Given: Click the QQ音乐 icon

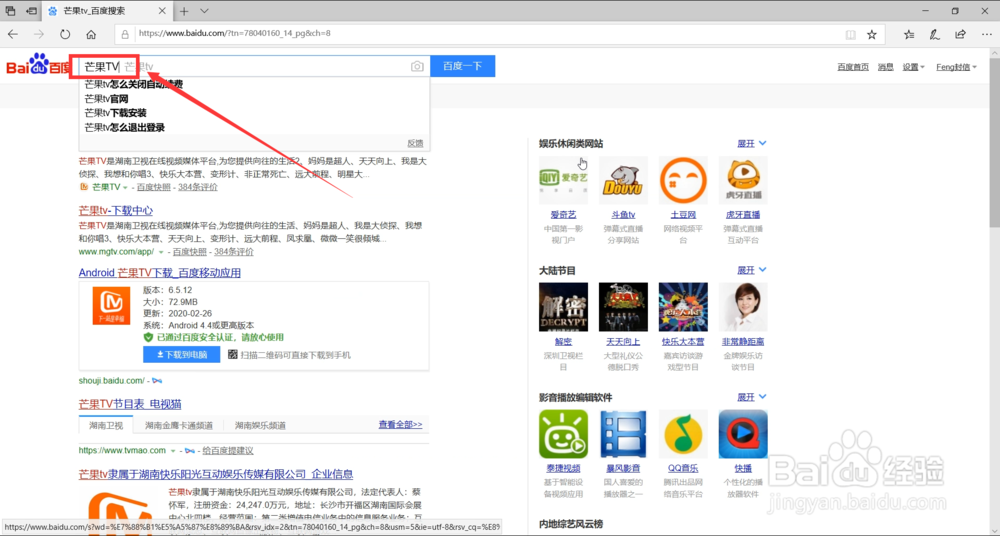Looking at the screenshot, I should pyautogui.click(x=683, y=434).
